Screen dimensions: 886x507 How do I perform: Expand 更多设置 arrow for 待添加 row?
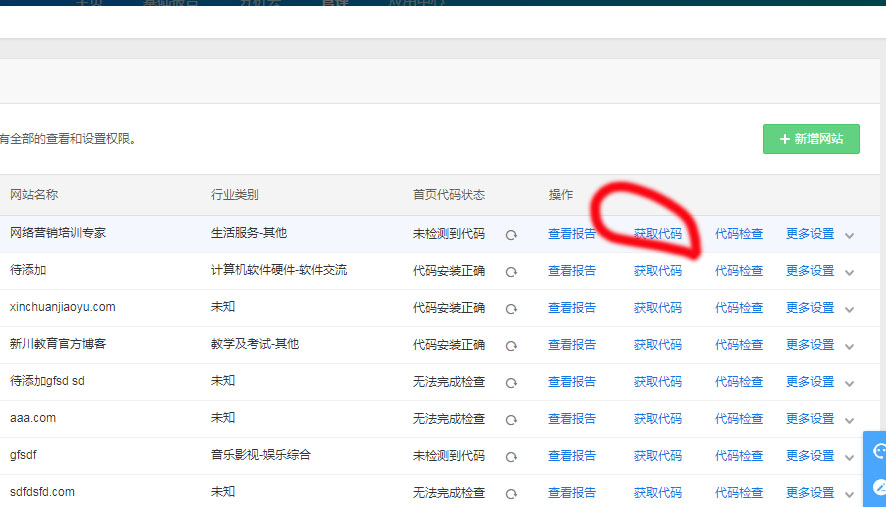[849, 272]
